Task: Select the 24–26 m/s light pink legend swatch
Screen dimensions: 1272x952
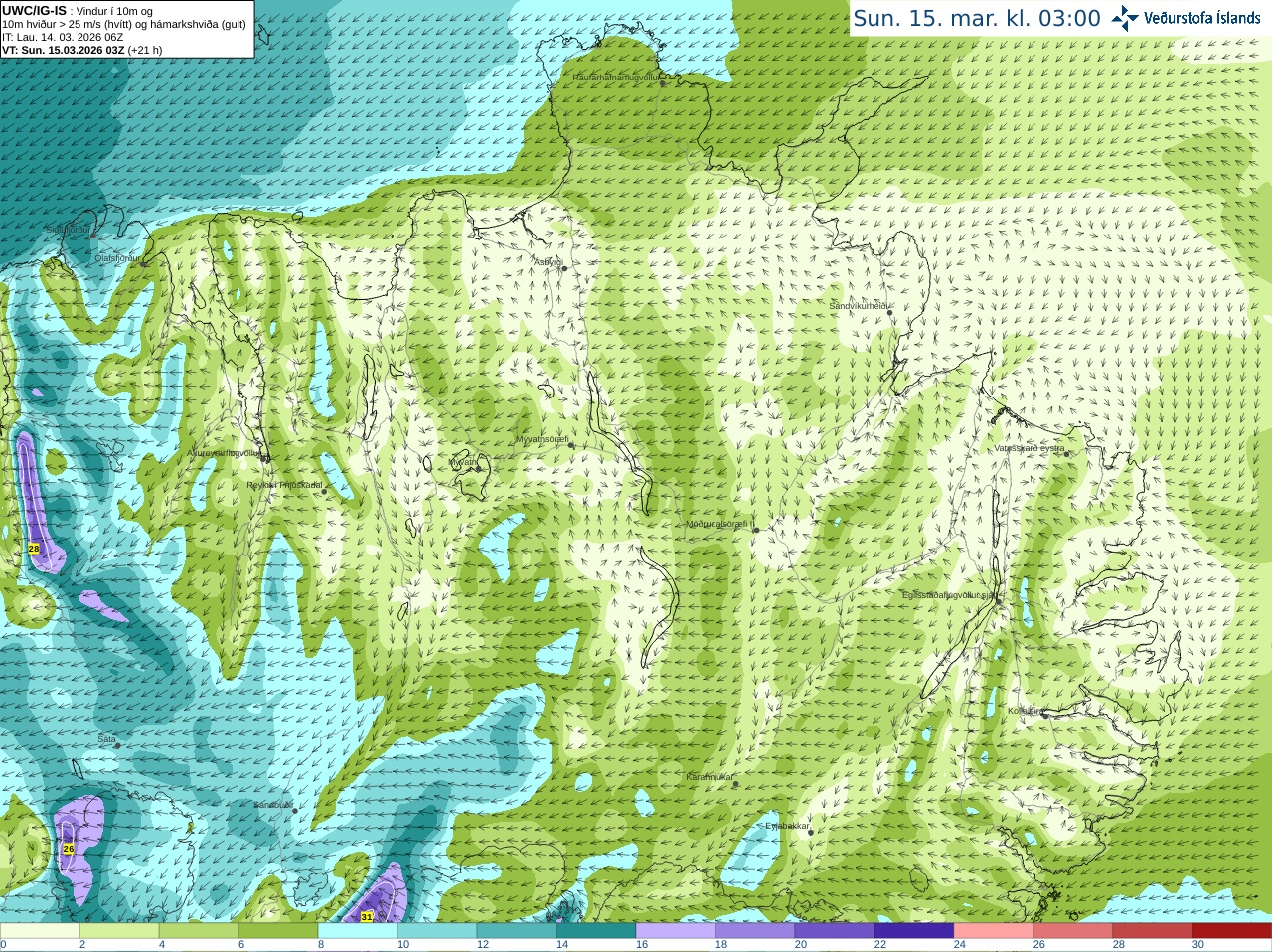Action: 994,931
